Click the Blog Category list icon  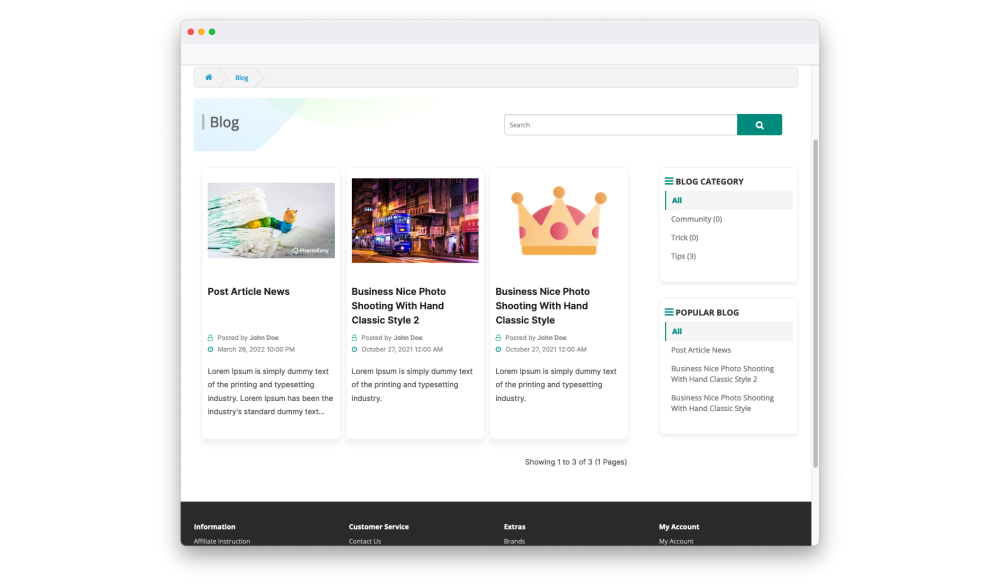coord(669,182)
